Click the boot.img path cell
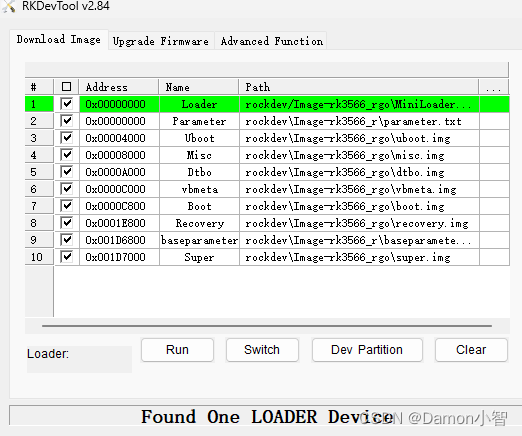The width and height of the screenshot is (522, 436). 359,206
